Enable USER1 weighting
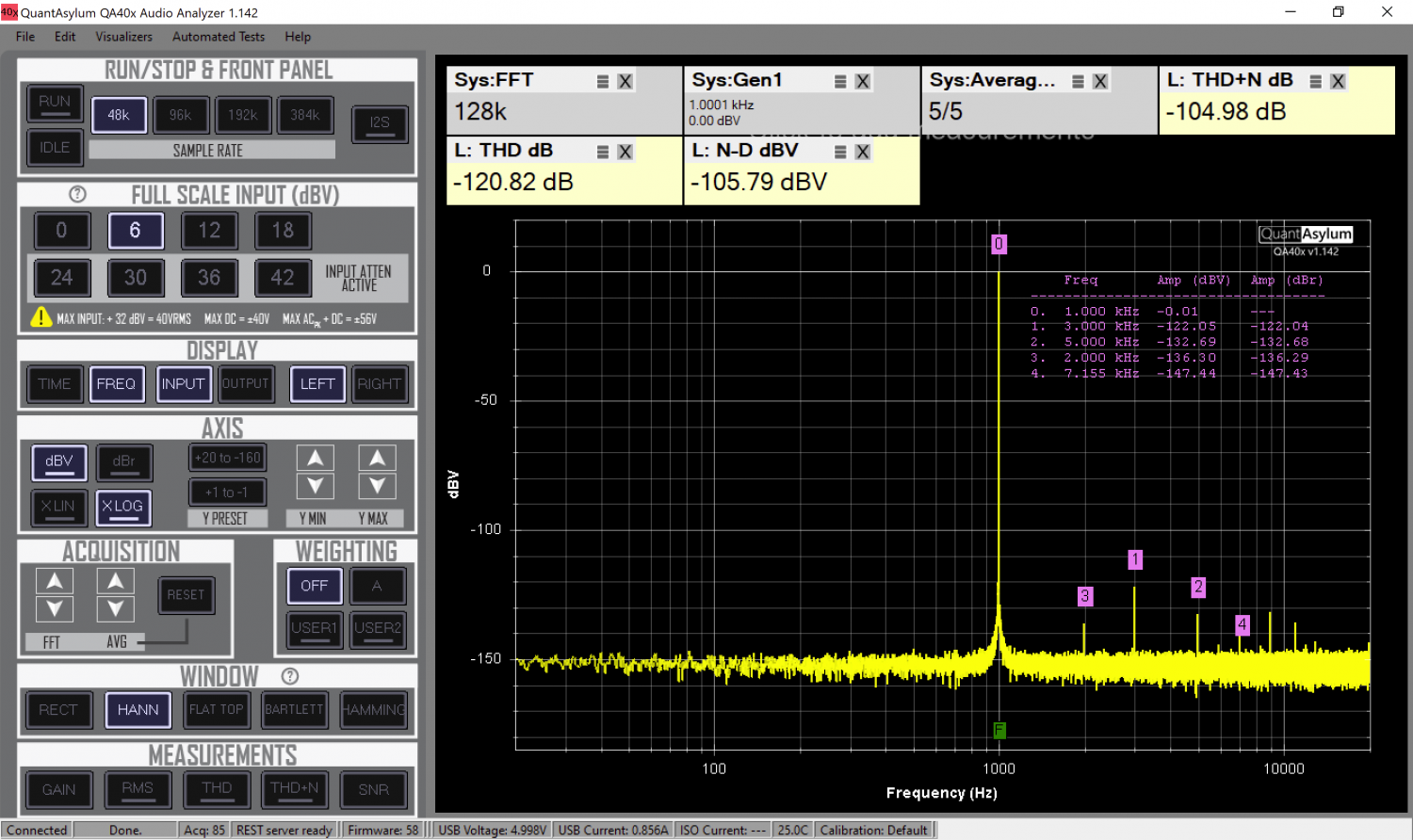The image size is (1413, 840). (315, 628)
